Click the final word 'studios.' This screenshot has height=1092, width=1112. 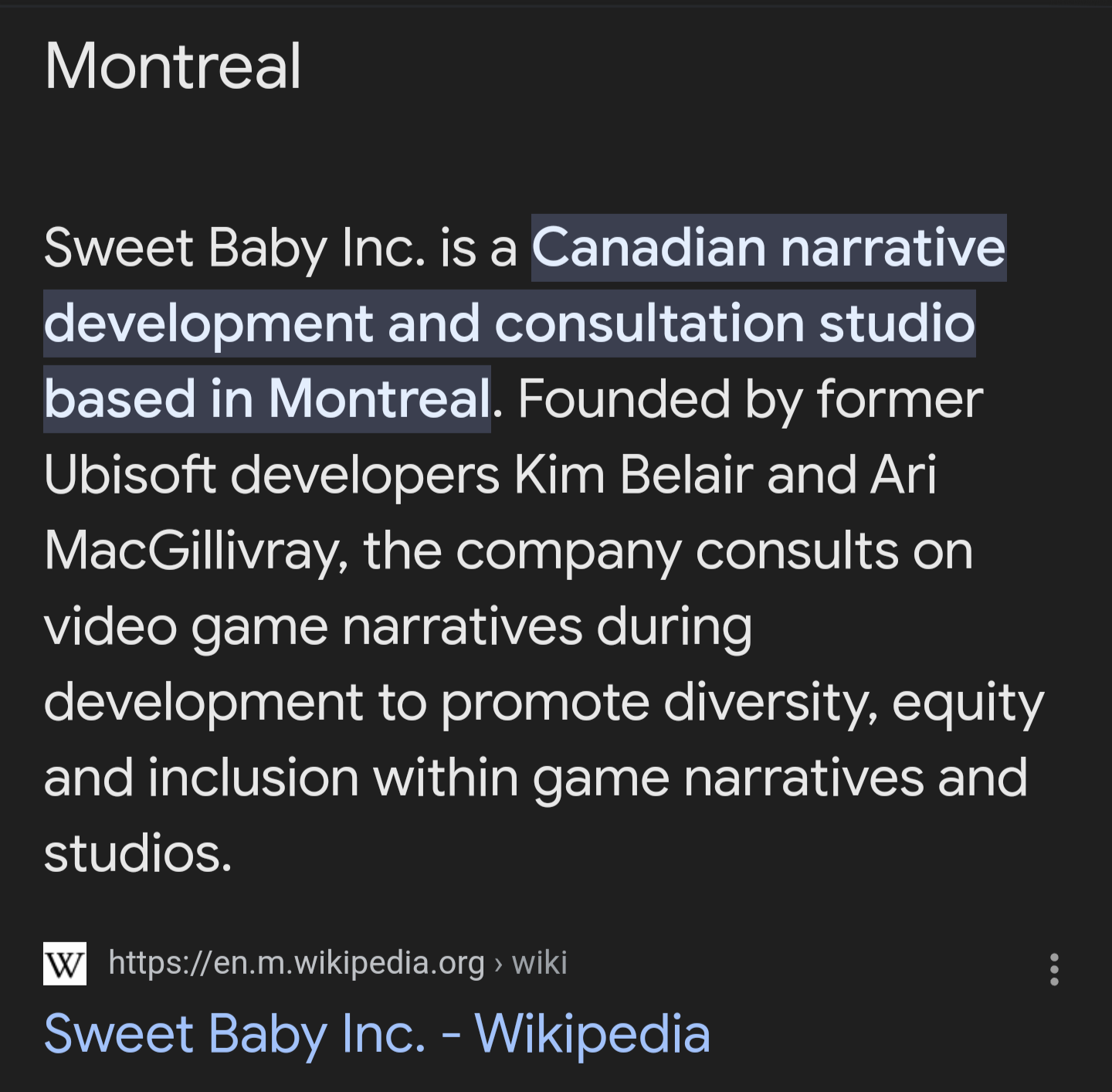point(137,853)
